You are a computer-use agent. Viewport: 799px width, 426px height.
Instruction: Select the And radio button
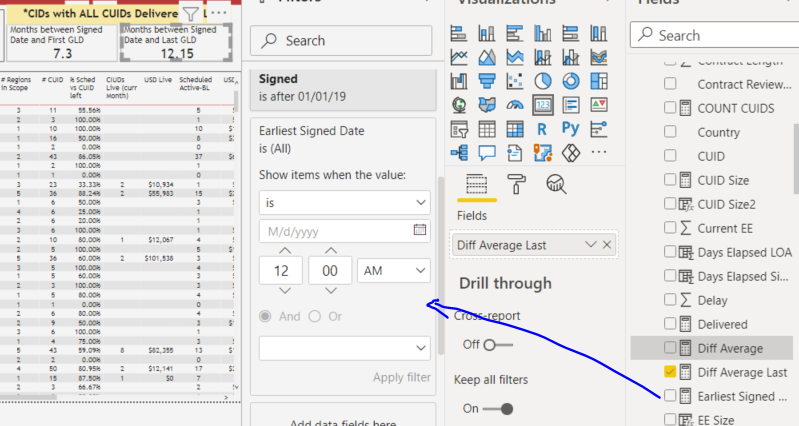(x=265, y=316)
